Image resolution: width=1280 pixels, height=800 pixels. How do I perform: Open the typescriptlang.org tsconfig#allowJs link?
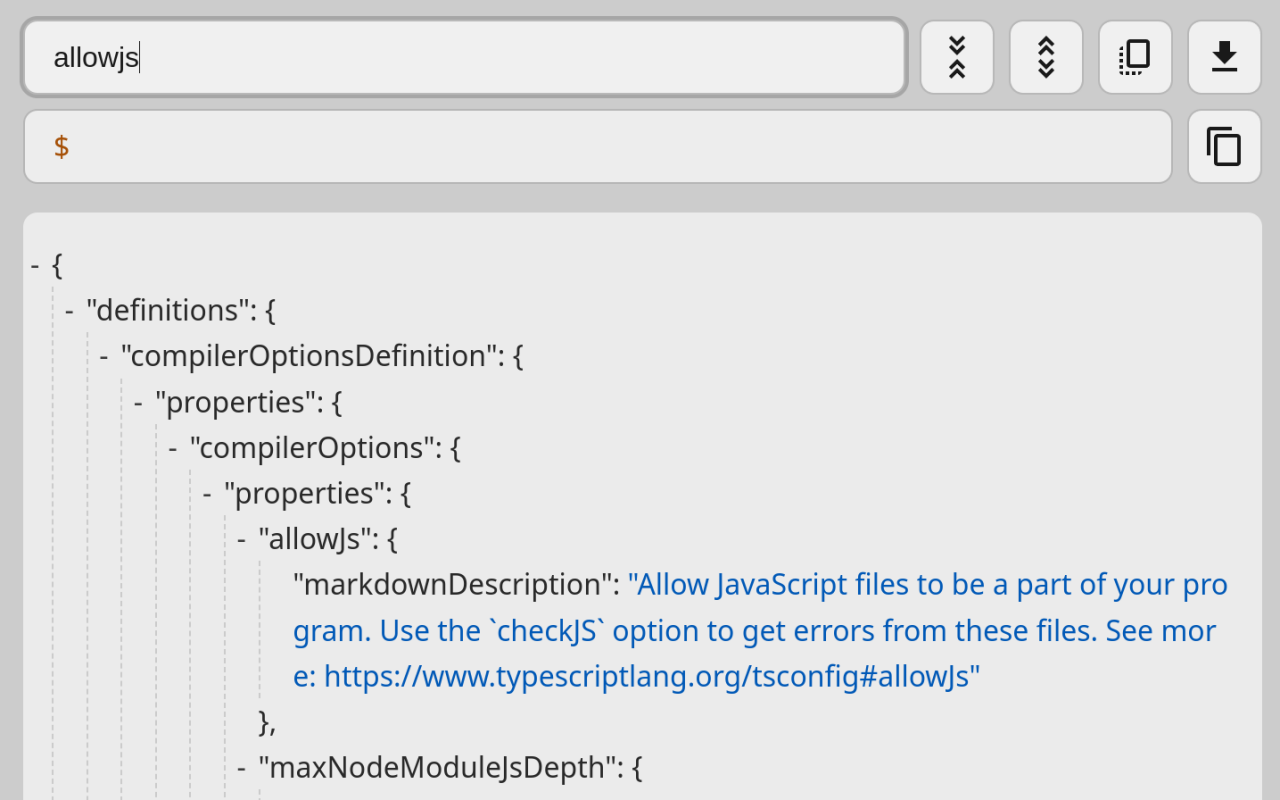pyautogui.click(x=650, y=676)
